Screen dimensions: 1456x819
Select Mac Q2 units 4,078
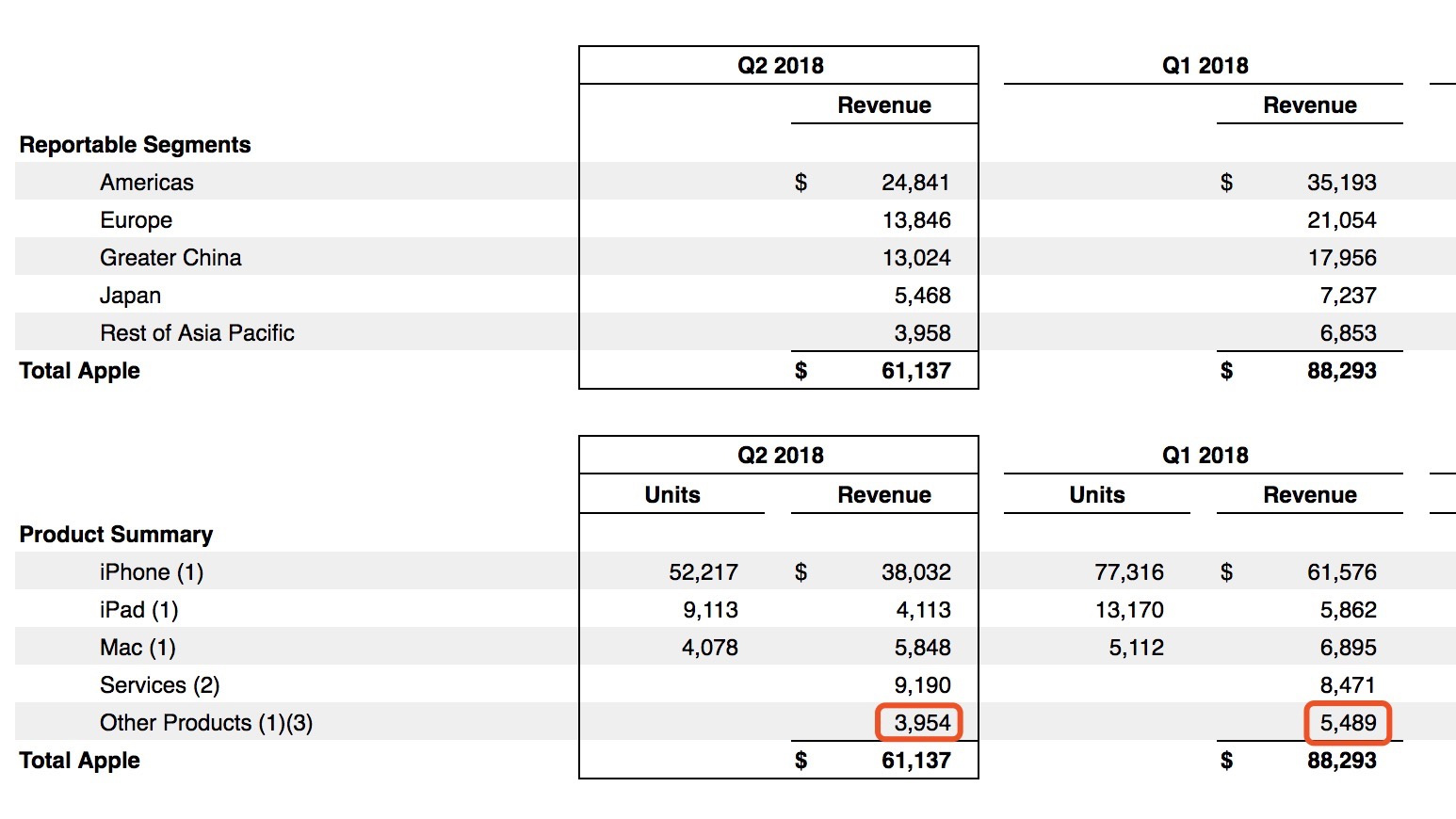pos(710,648)
